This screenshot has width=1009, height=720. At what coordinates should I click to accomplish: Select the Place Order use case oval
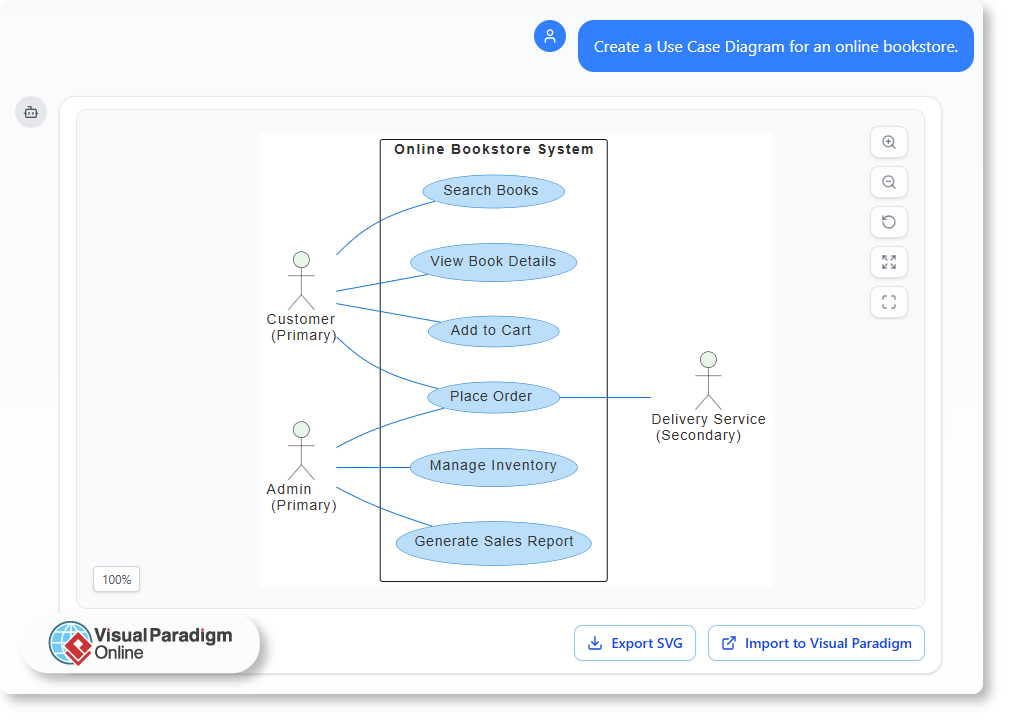(x=493, y=397)
